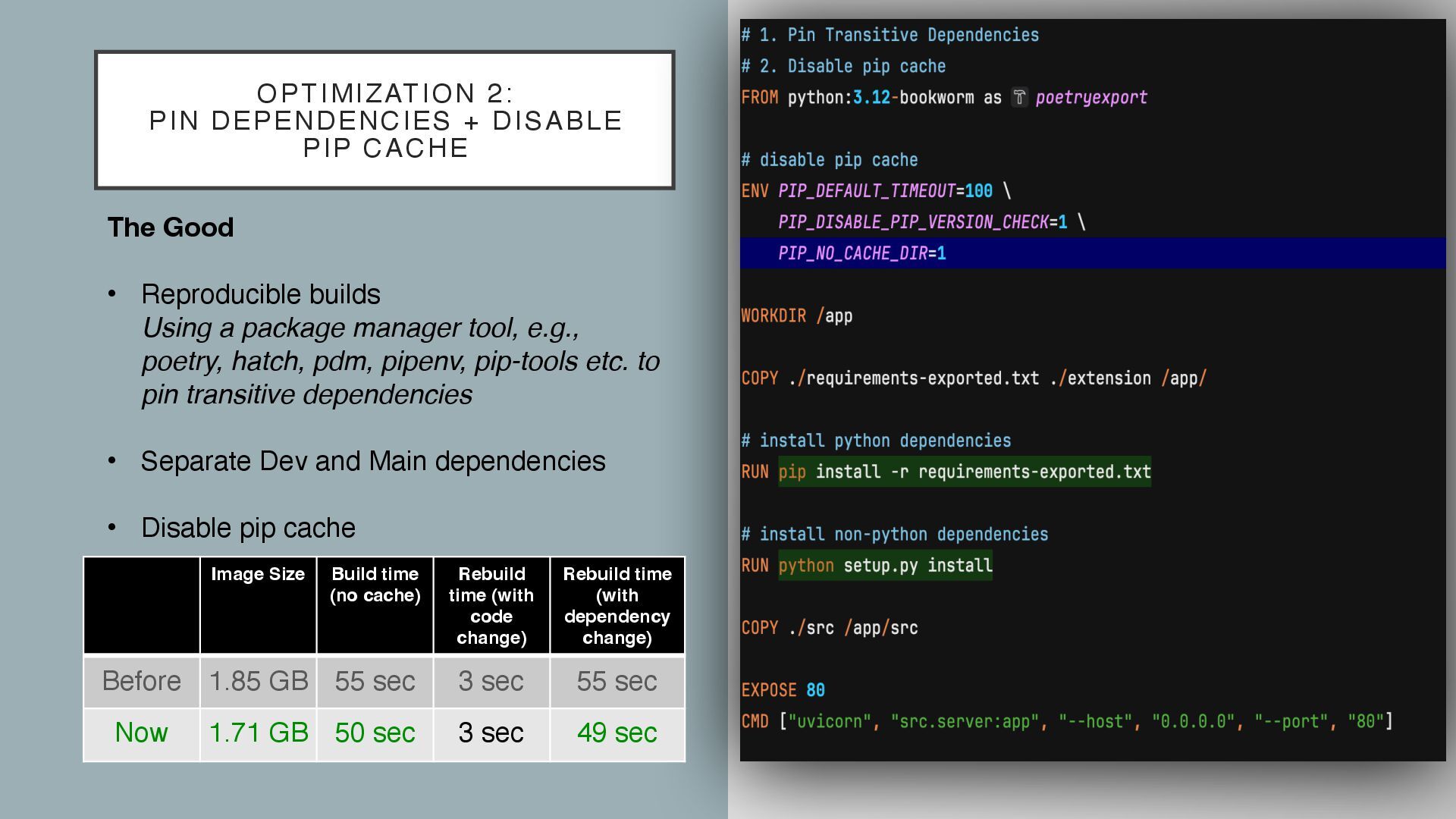
Task: Click the 'OPTIMIZATION 2:' title line
Action: click(x=385, y=93)
